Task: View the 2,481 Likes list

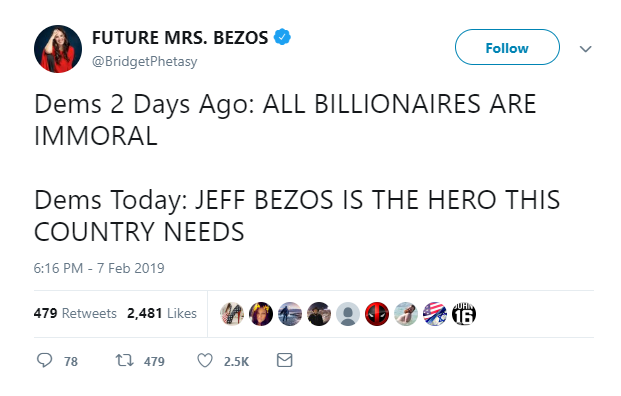Action: tap(162, 313)
